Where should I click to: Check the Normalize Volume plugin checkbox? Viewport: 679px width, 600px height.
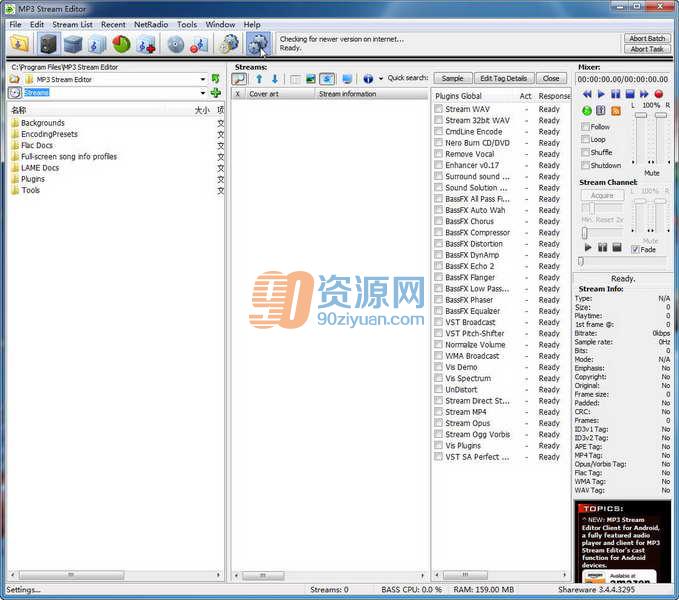coord(439,344)
